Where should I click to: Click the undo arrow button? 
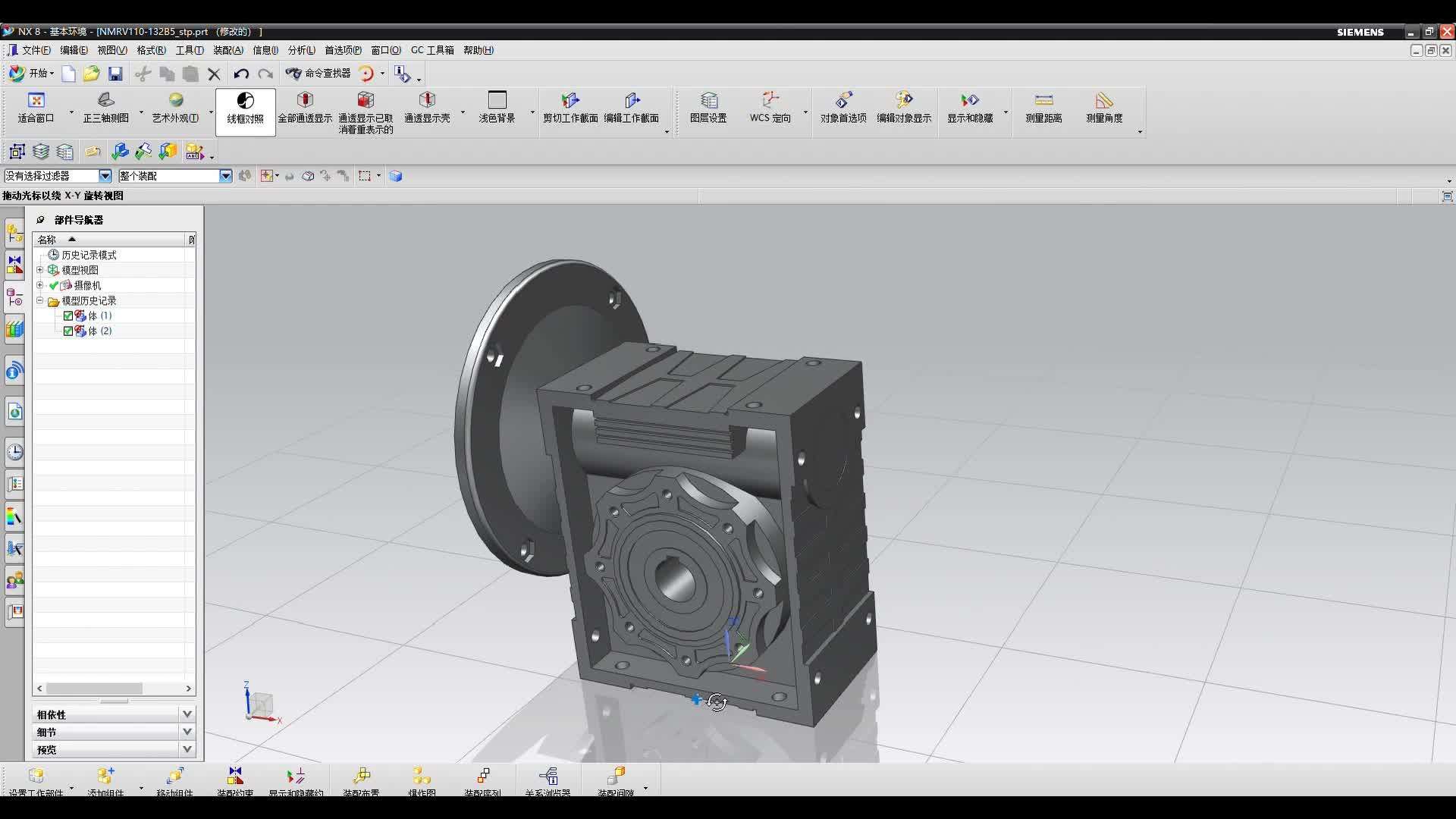[241, 74]
